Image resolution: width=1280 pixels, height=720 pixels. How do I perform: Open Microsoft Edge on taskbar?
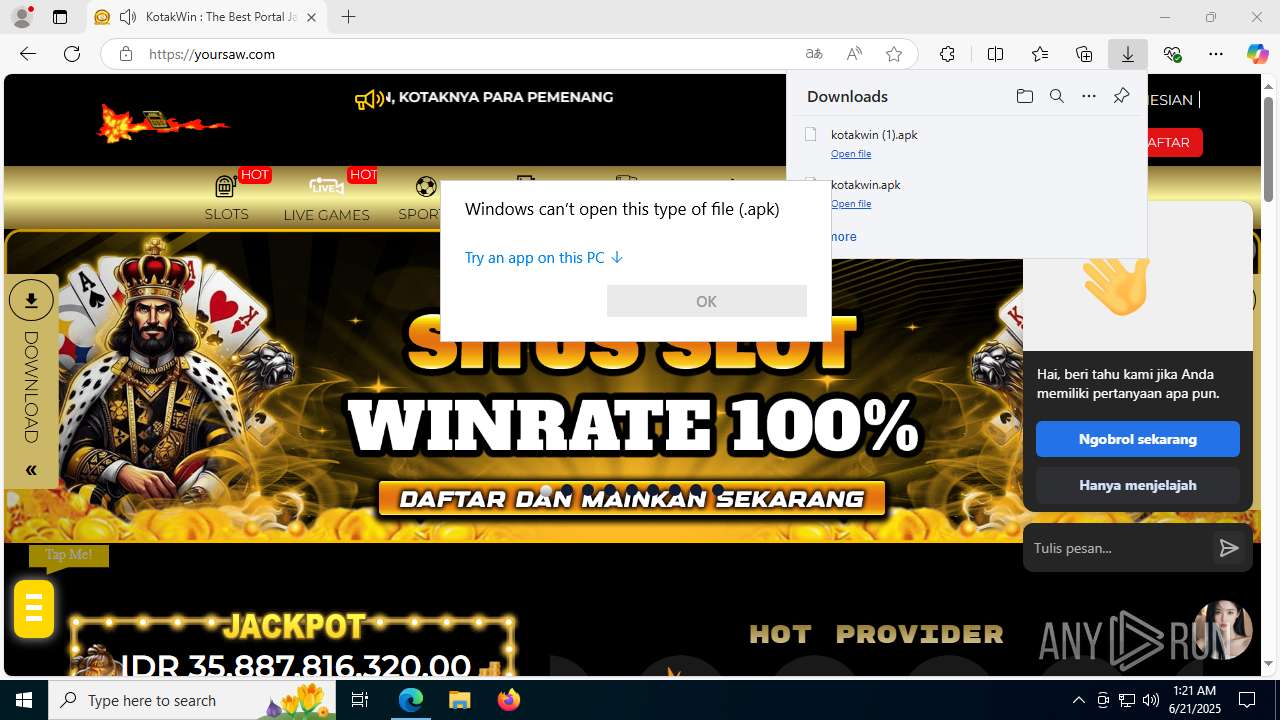click(x=411, y=700)
